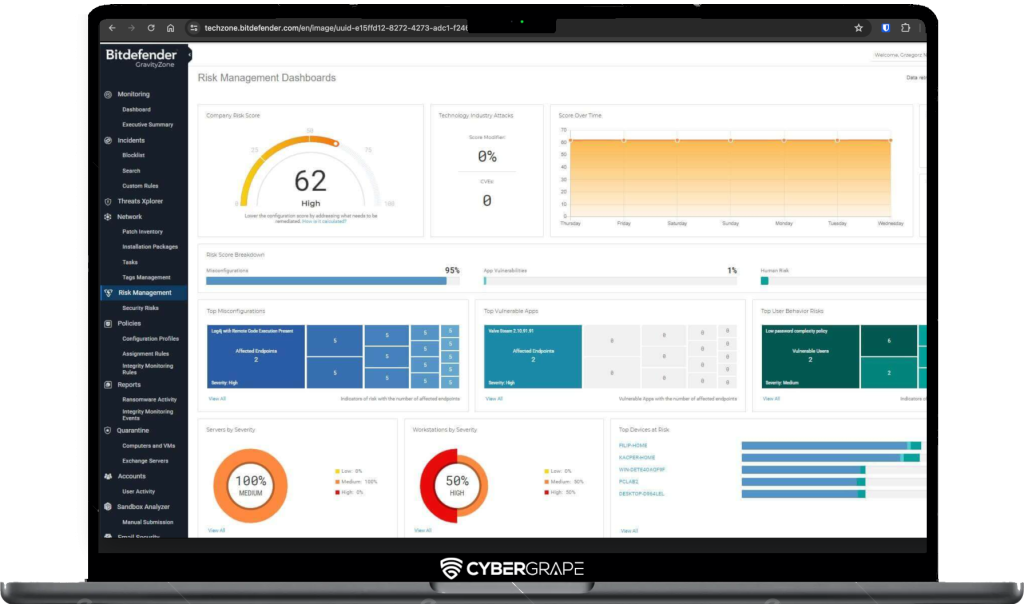Click the Risk Management icon in sidebar

point(108,293)
